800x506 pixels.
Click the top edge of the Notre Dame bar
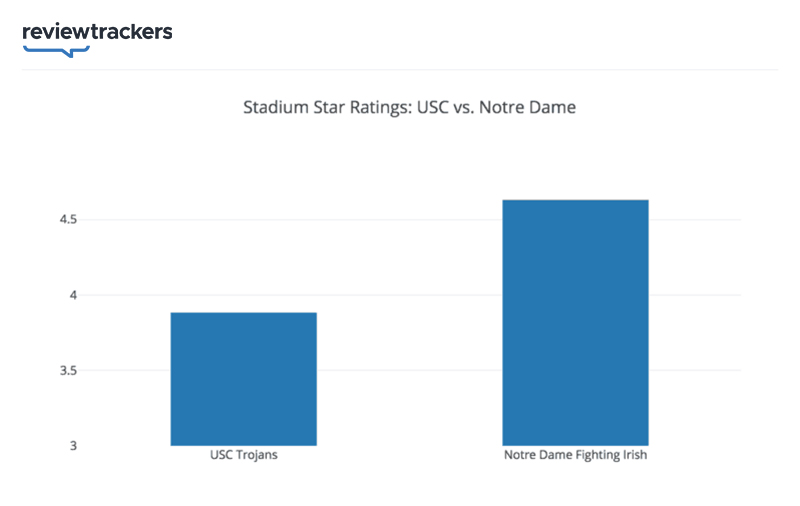(575, 200)
